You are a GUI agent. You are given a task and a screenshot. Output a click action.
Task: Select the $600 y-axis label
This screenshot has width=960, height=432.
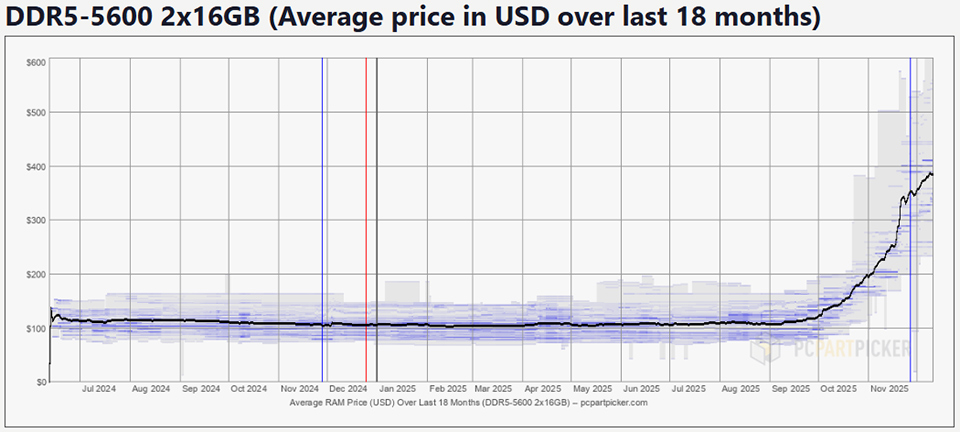tap(35, 62)
